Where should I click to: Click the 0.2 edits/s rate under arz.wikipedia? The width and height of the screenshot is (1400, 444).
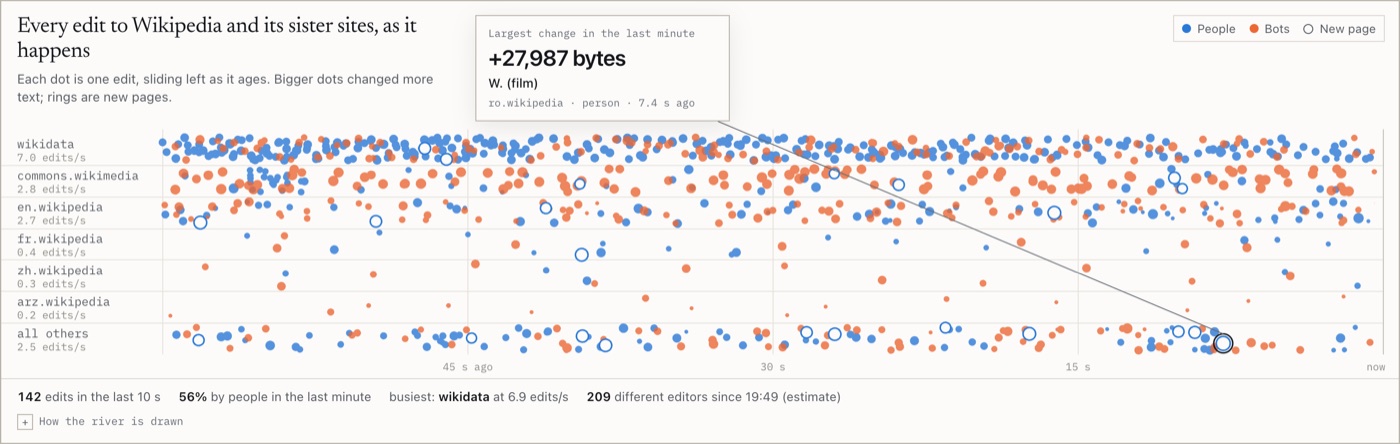[51, 315]
